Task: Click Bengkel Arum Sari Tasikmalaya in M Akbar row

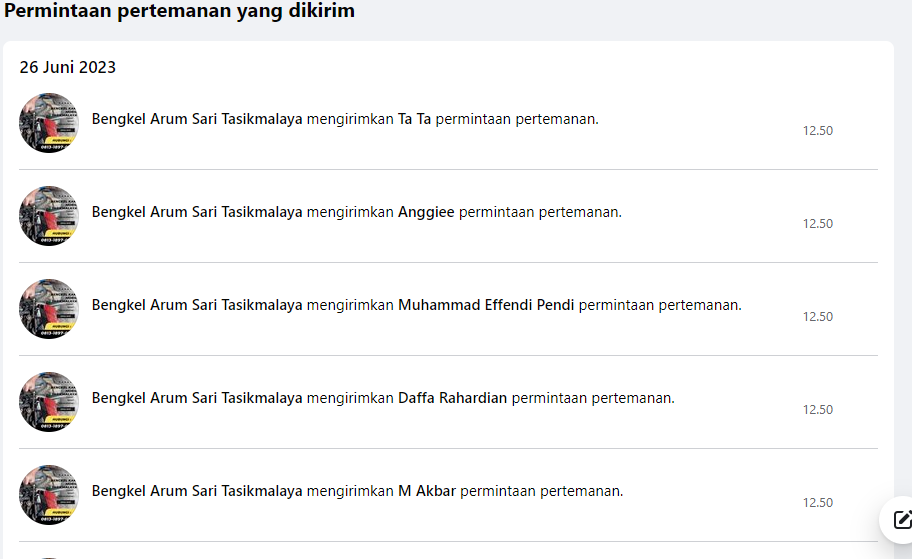Action: [197, 492]
